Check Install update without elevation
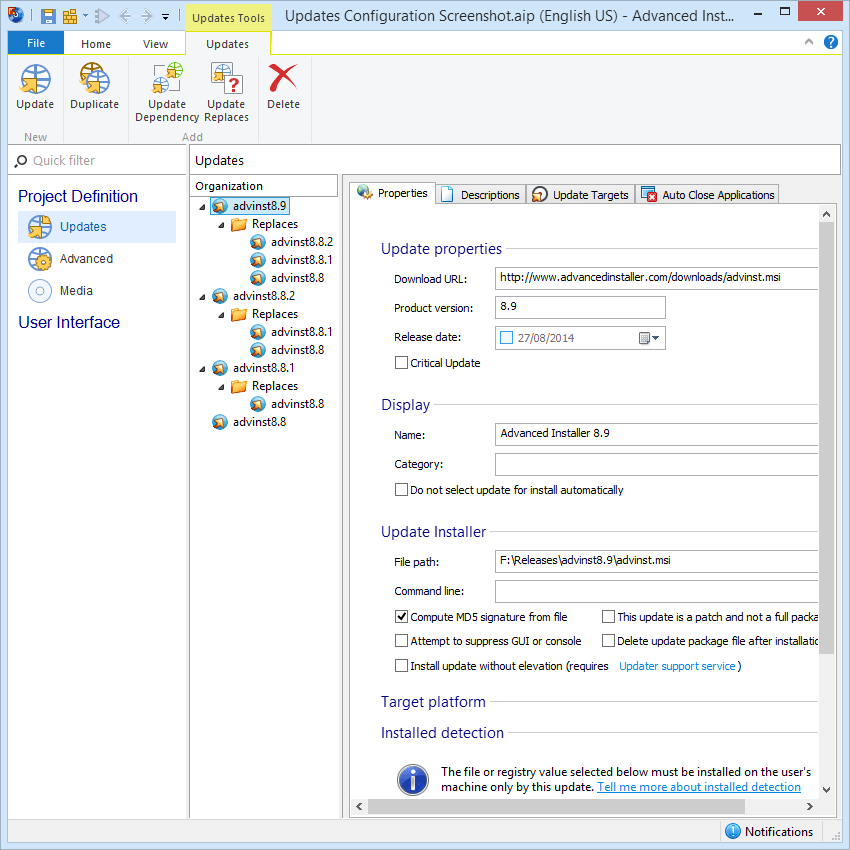 point(401,666)
